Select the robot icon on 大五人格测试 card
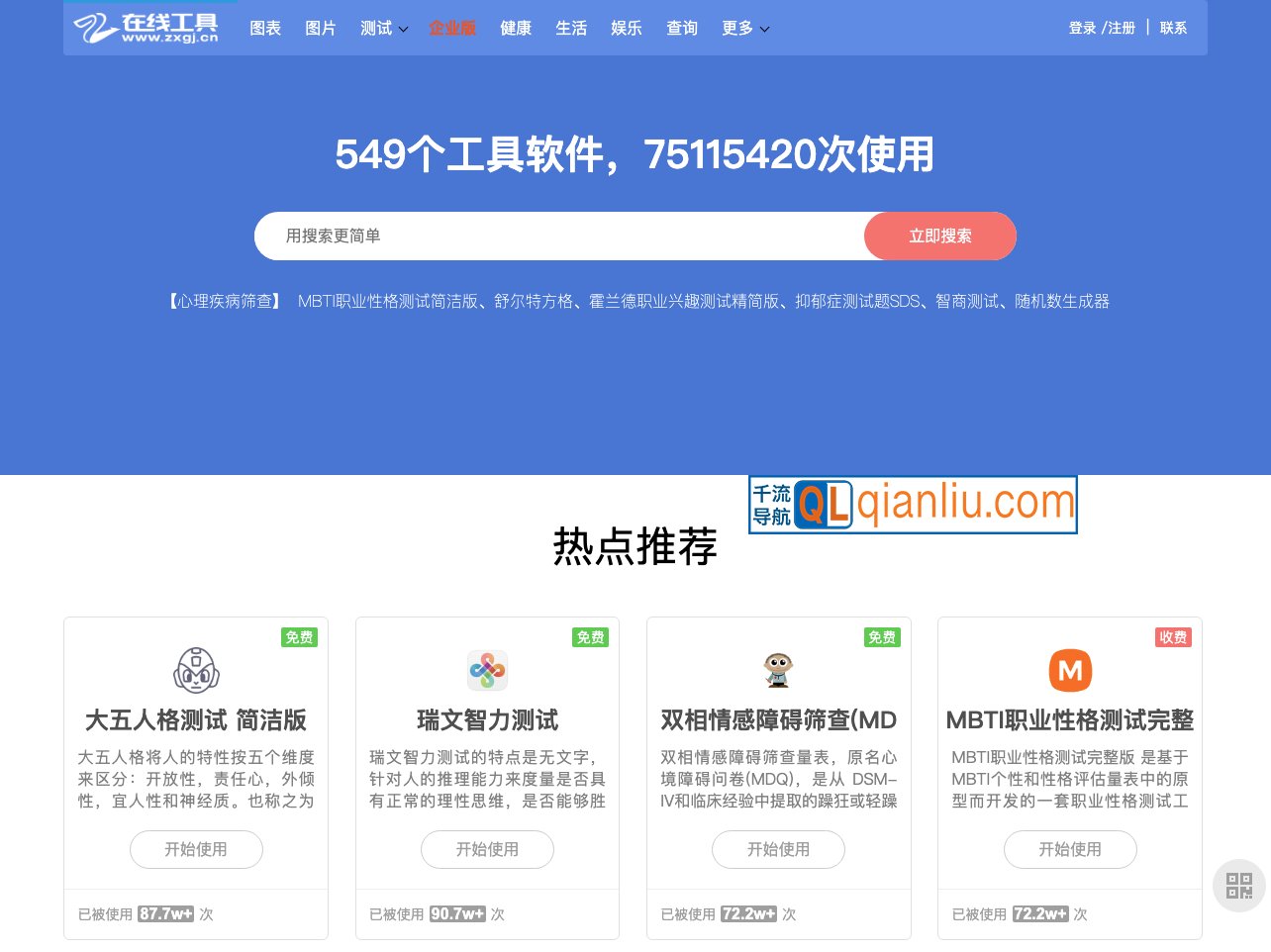The image size is (1271, 952). coord(196,670)
